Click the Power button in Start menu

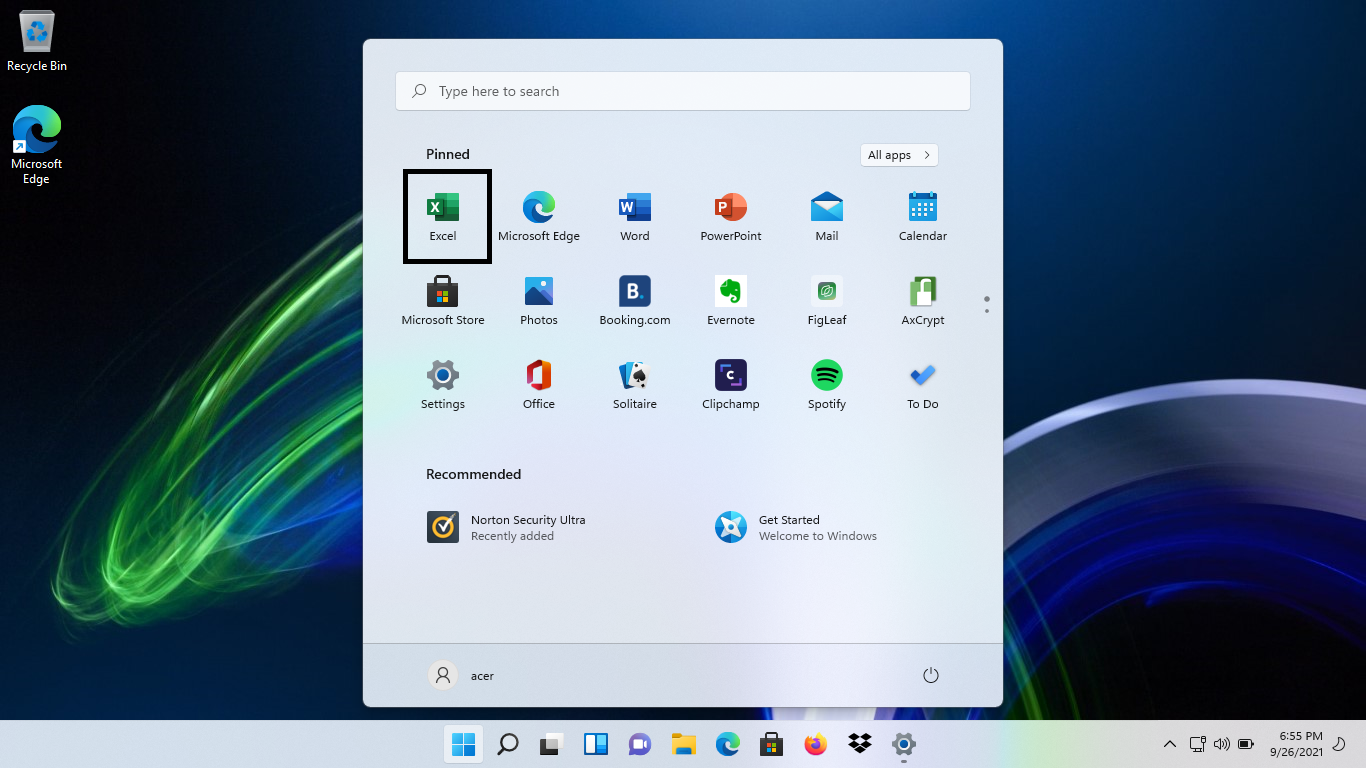coord(931,675)
